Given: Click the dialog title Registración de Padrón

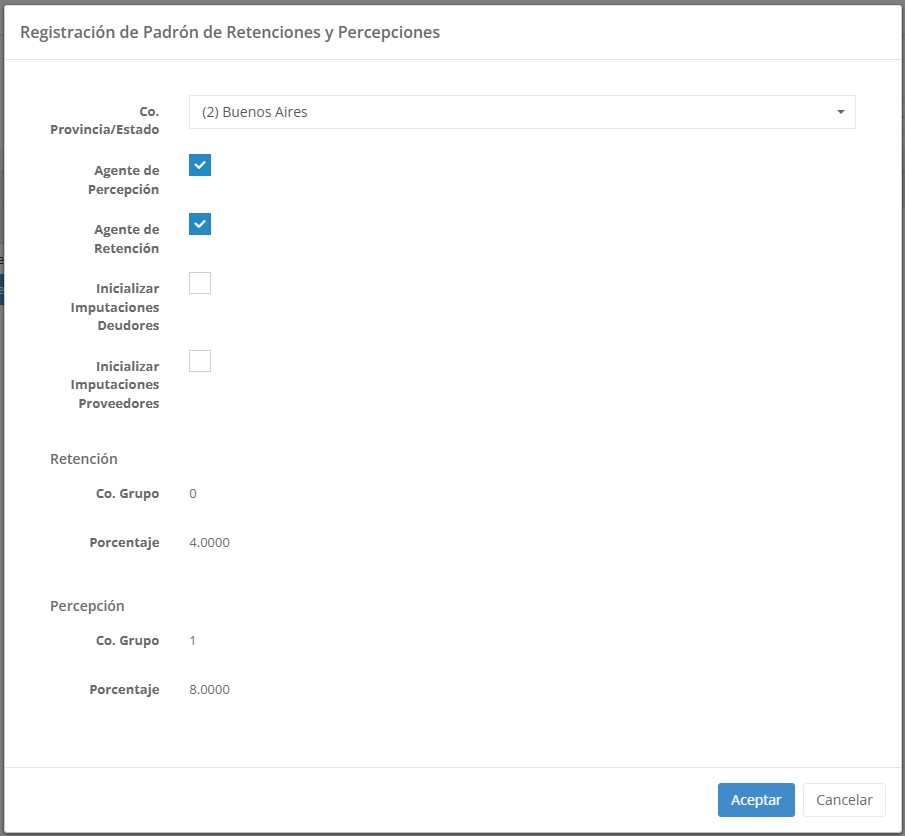Looking at the screenshot, I should (x=230, y=32).
